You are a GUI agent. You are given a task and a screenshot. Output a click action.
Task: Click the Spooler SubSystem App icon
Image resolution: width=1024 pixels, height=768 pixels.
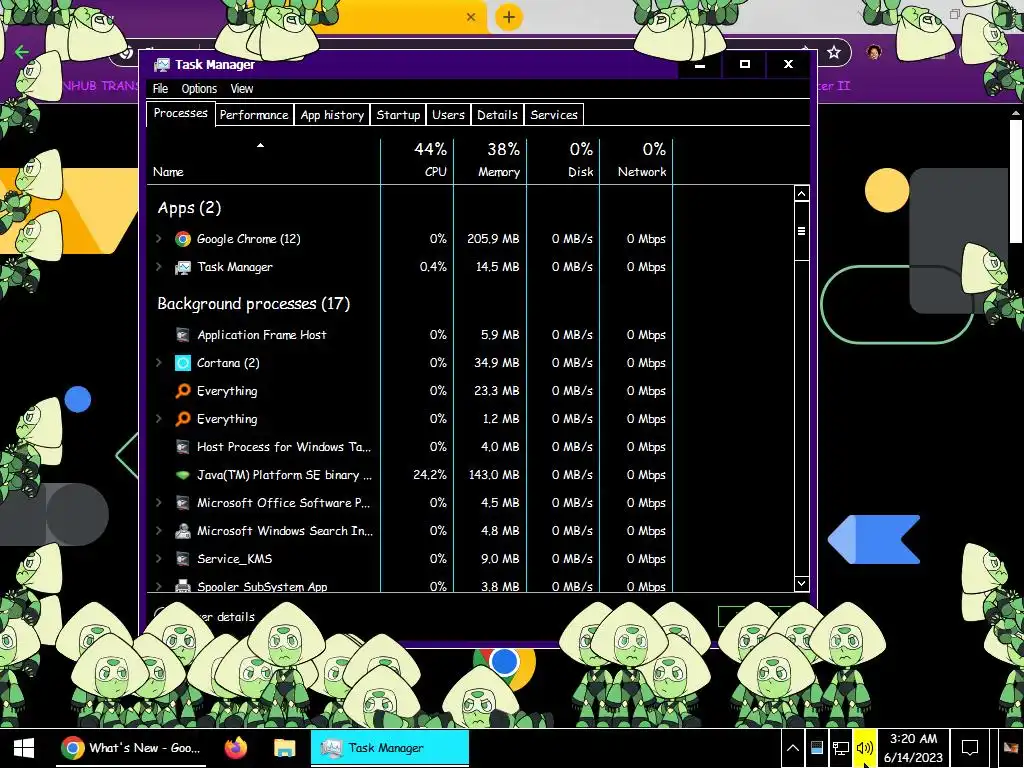click(x=183, y=586)
